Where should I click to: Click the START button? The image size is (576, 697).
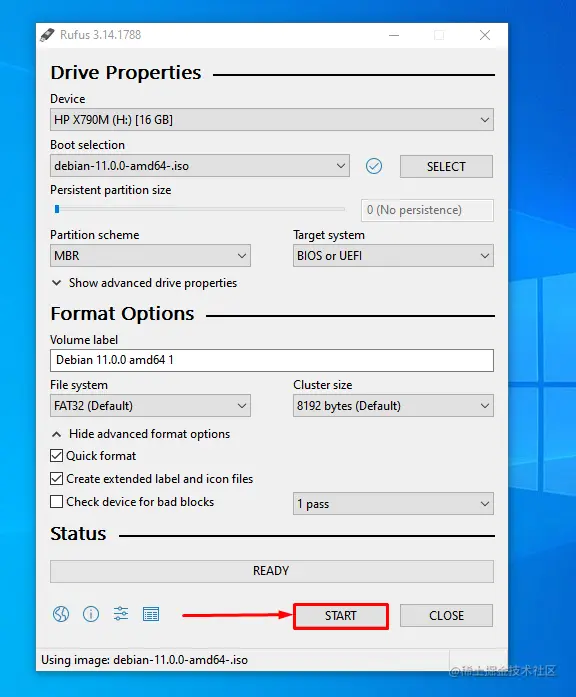pos(341,616)
